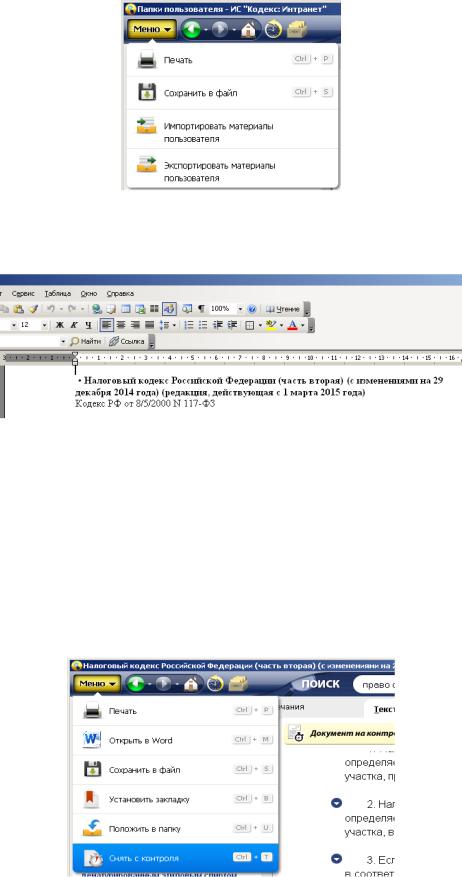Open the Borders dropdown arrow in Word
462x877 pixels.
tap(260, 325)
